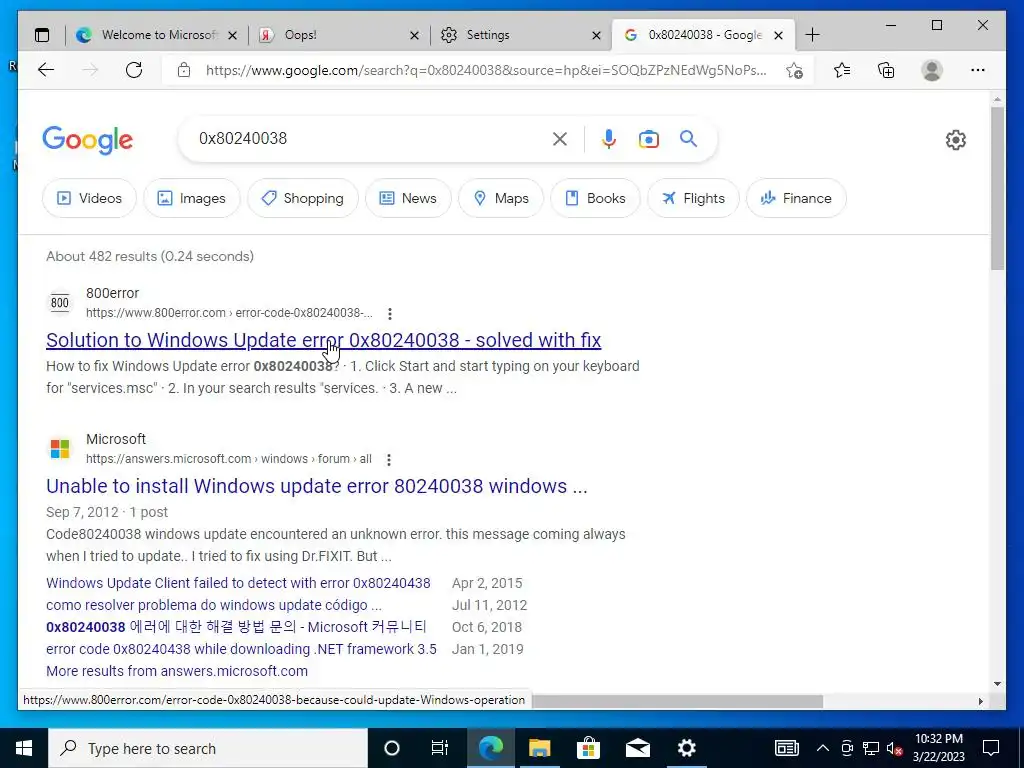Open more options for 800error result
This screenshot has width=1024, height=768.
pyautogui.click(x=390, y=314)
